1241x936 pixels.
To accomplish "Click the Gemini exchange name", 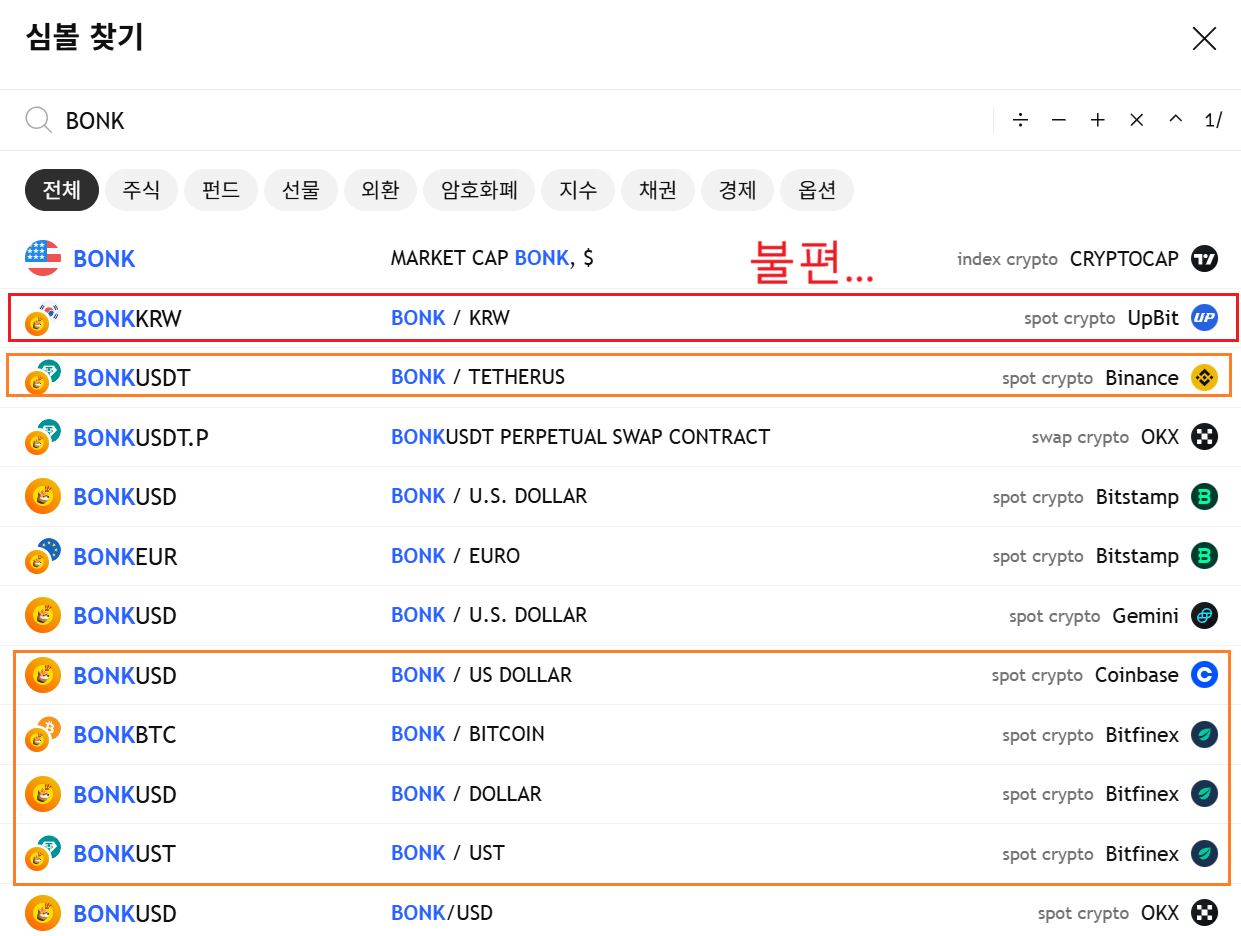I will tap(1146, 616).
